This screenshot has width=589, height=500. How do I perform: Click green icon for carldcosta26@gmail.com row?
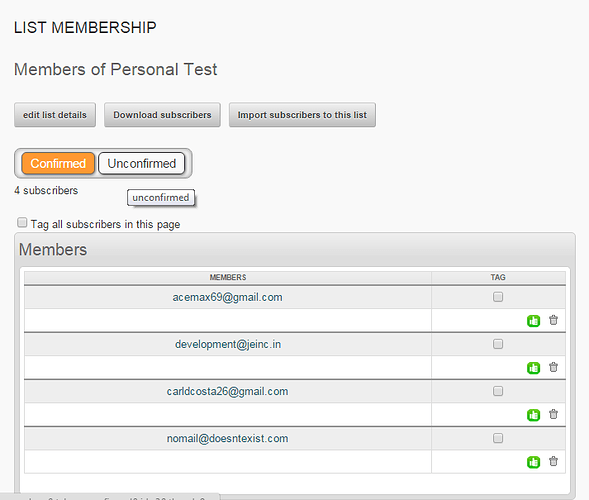point(533,415)
